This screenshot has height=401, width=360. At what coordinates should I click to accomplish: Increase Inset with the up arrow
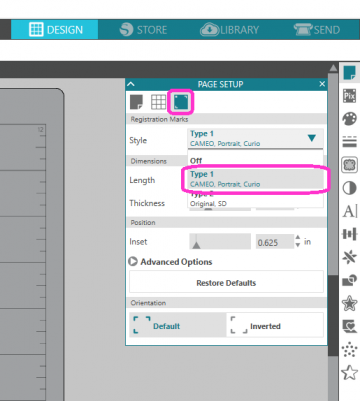click(x=298, y=238)
